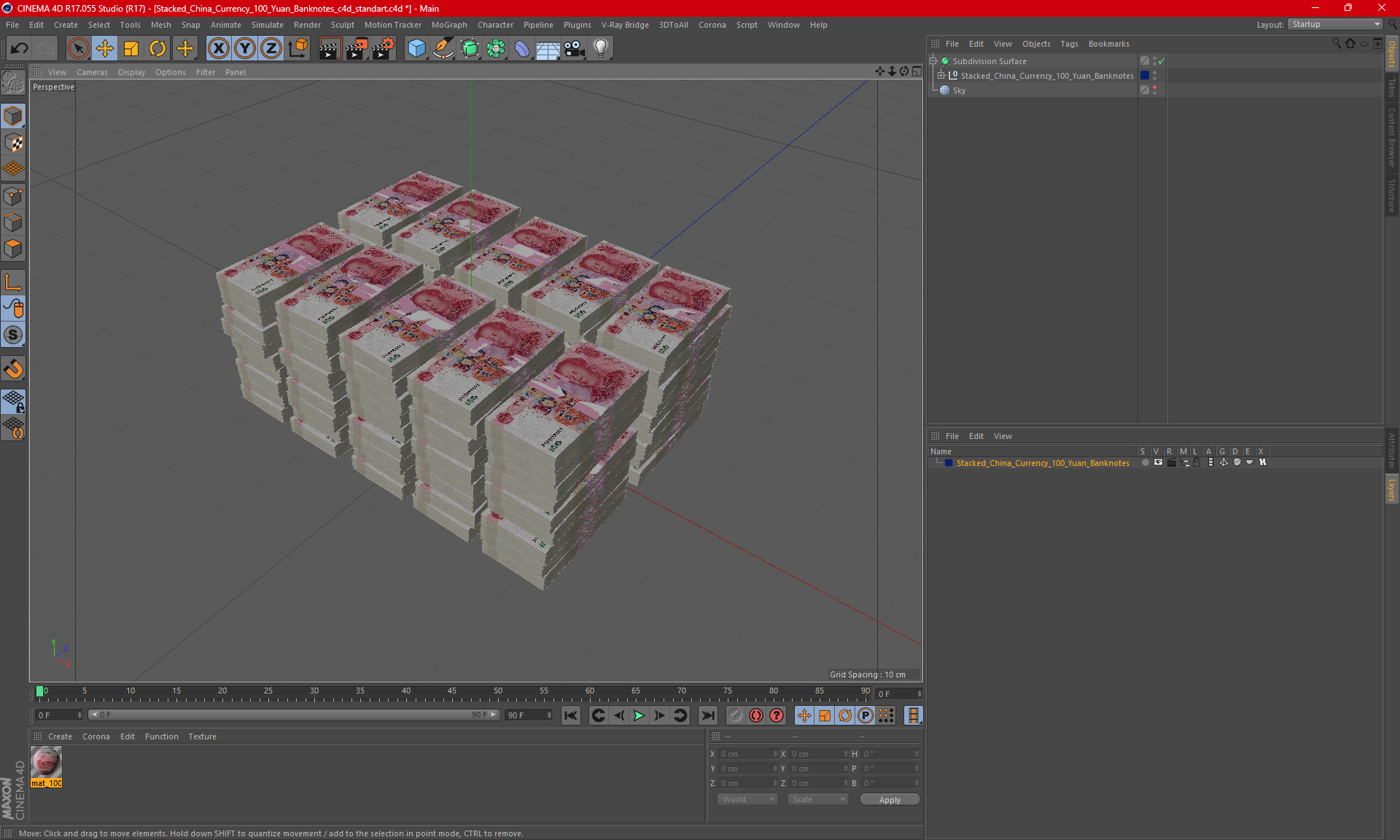The width and height of the screenshot is (1400, 840).
Task: Open Material Manager Texture menu
Action: (x=202, y=736)
